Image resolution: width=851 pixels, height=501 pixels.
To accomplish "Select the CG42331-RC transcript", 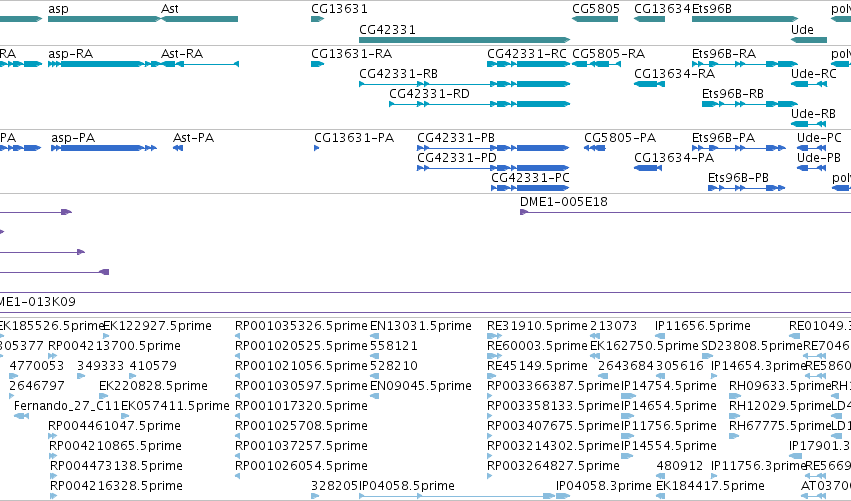I will 529,64.
